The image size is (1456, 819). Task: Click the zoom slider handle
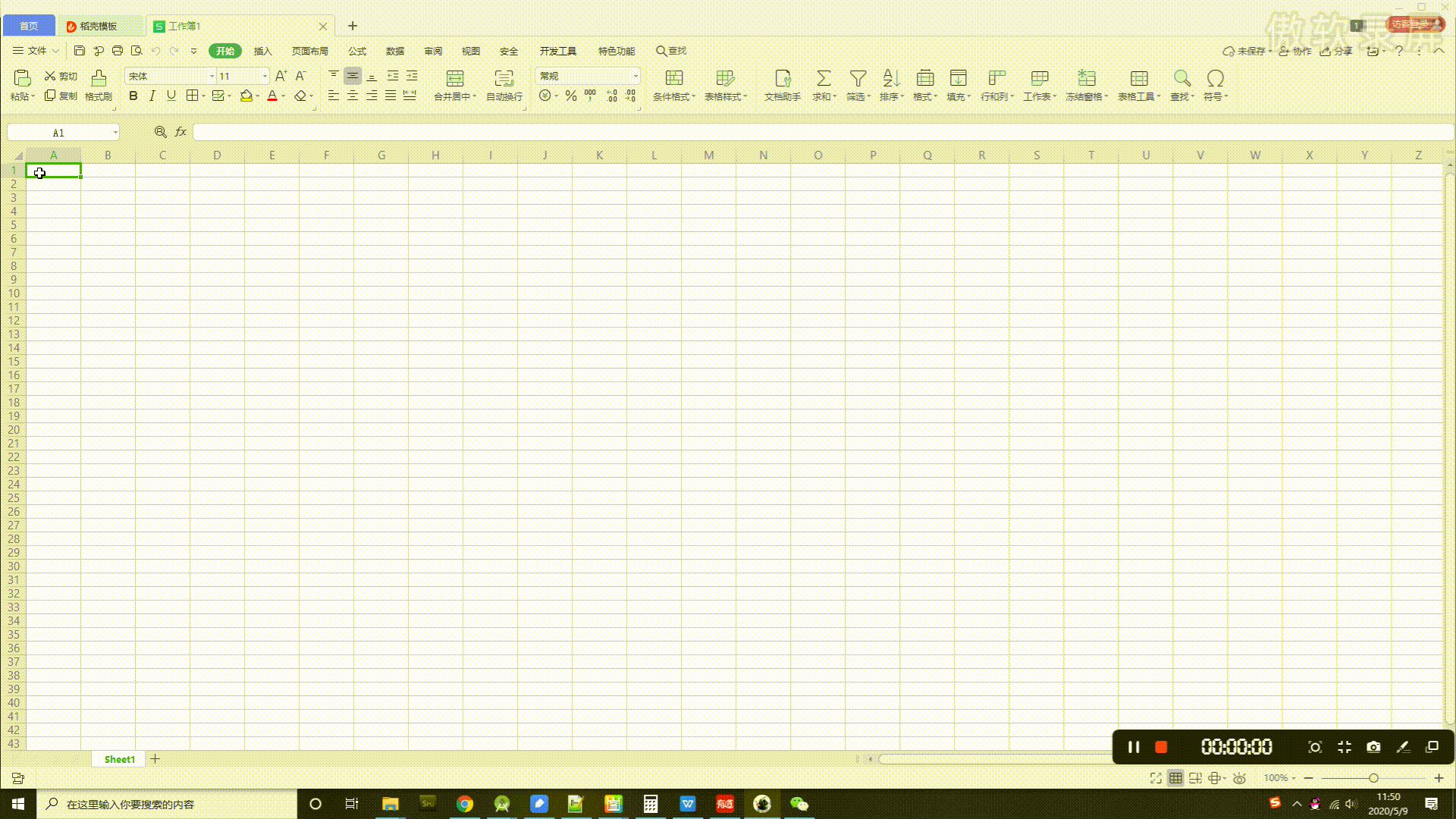pyautogui.click(x=1373, y=778)
